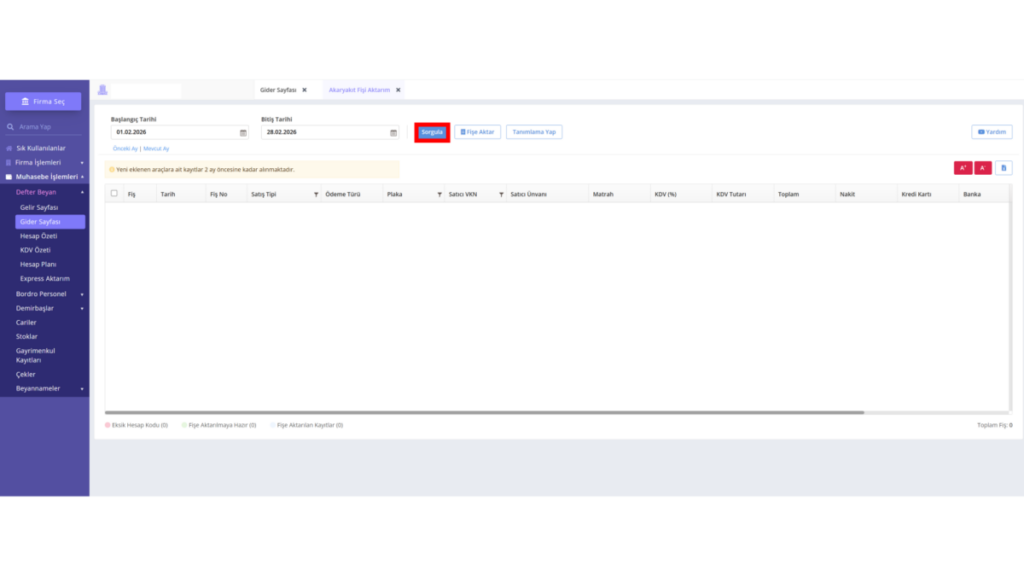Image resolution: width=1024 pixels, height=576 pixels.
Task: Click the Firma Seç button
Action: [43, 101]
